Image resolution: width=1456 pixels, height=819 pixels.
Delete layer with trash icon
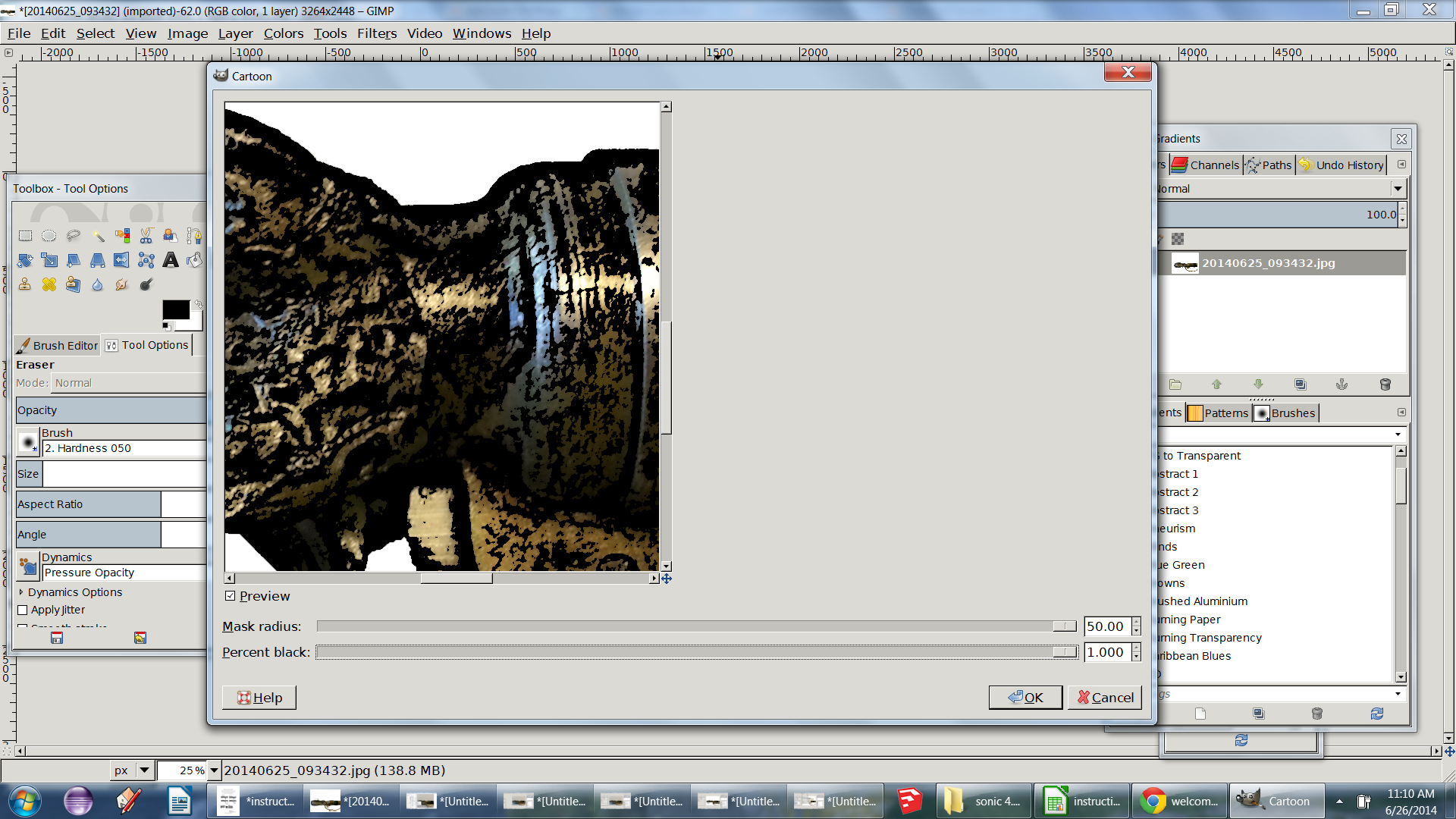pyautogui.click(x=1385, y=384)
